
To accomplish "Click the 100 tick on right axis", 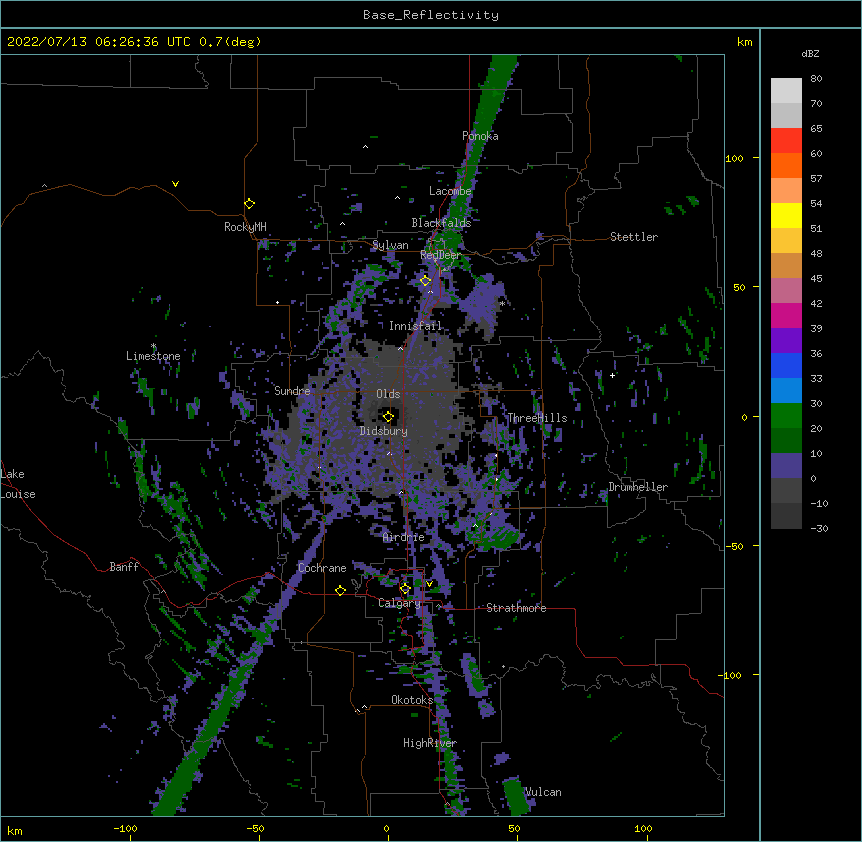I will click(x=734, y=158).
